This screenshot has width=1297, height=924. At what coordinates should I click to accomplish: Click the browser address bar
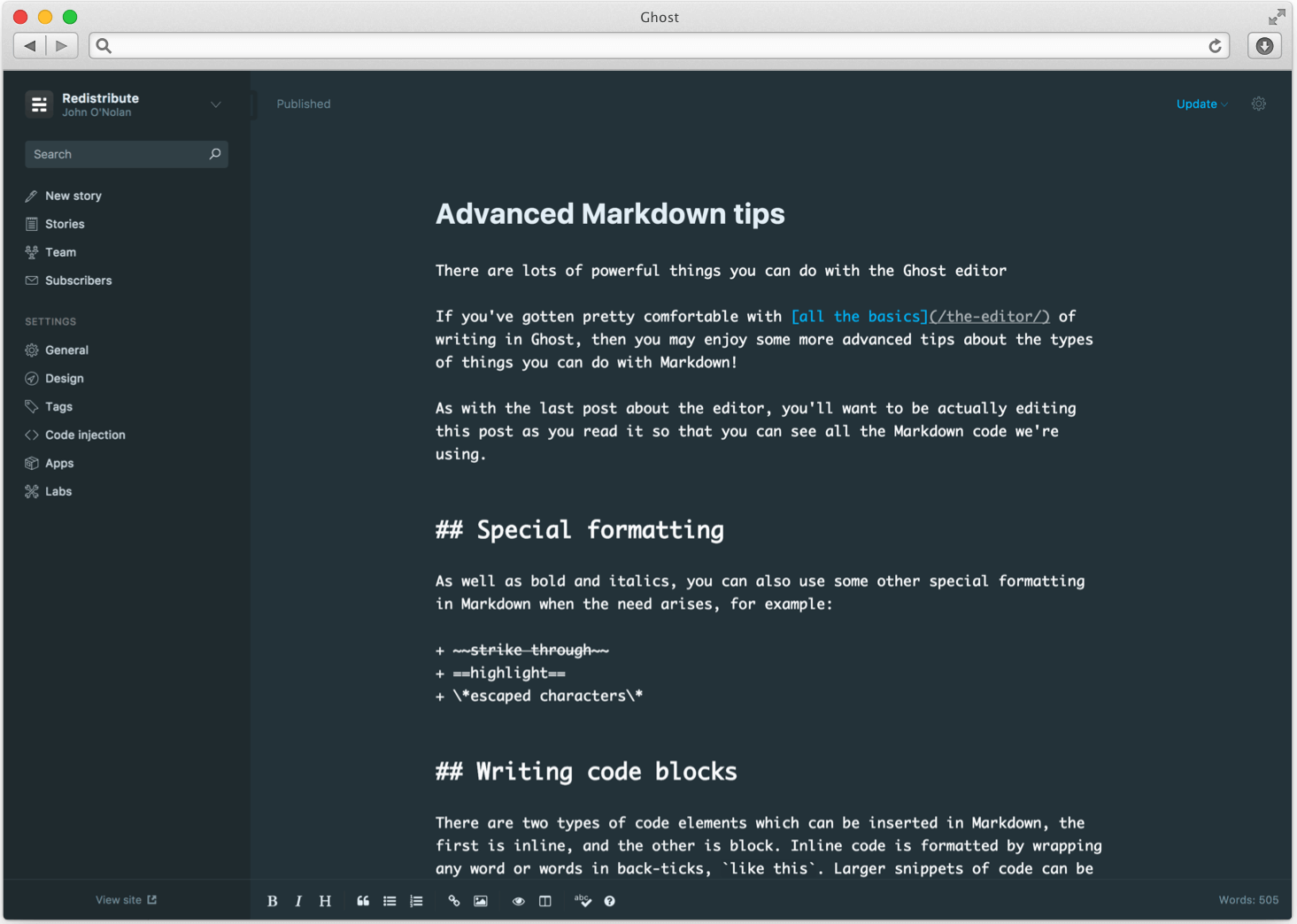coord(659,46)
